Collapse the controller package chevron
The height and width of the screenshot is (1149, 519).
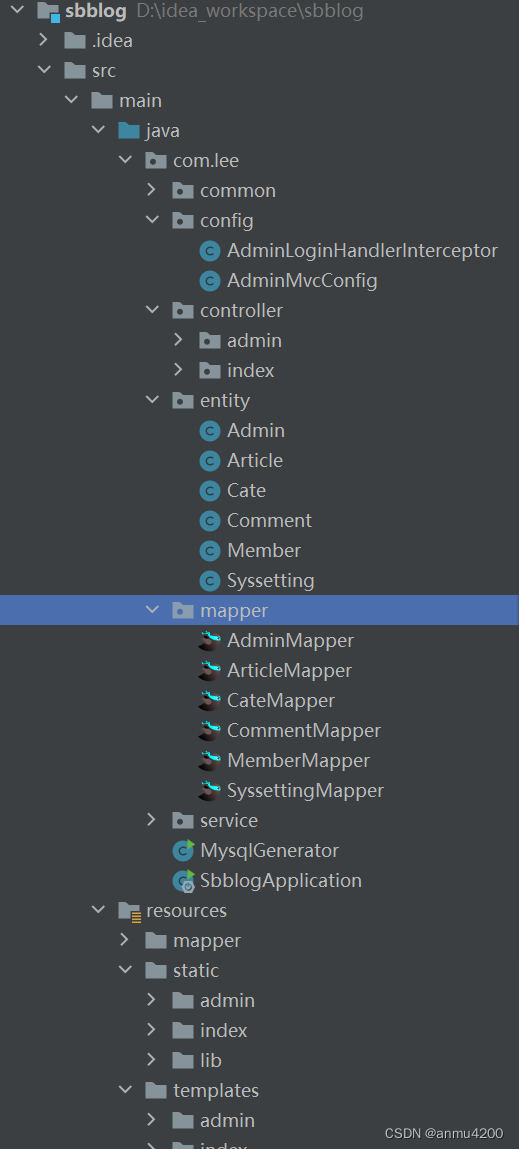click(x=152, y=311)
